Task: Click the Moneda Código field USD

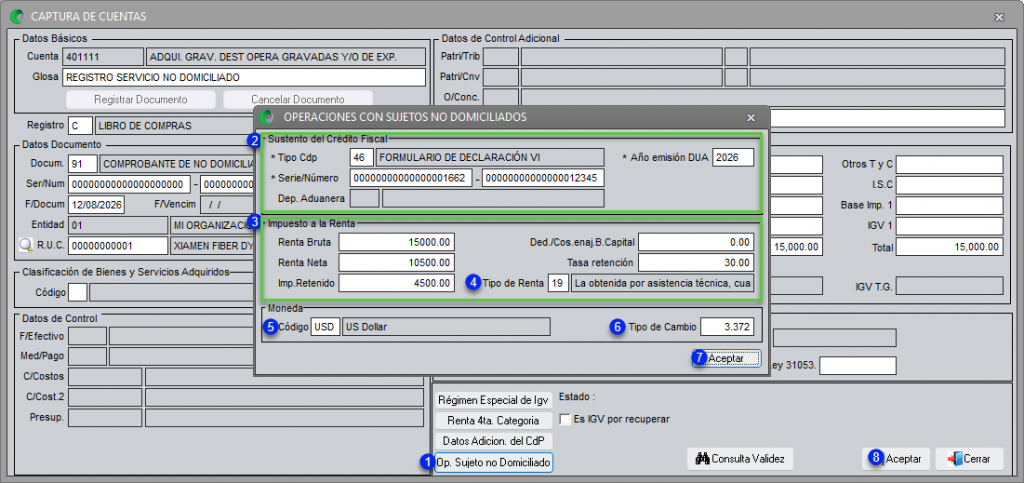Action: click(x=325, y=326)
